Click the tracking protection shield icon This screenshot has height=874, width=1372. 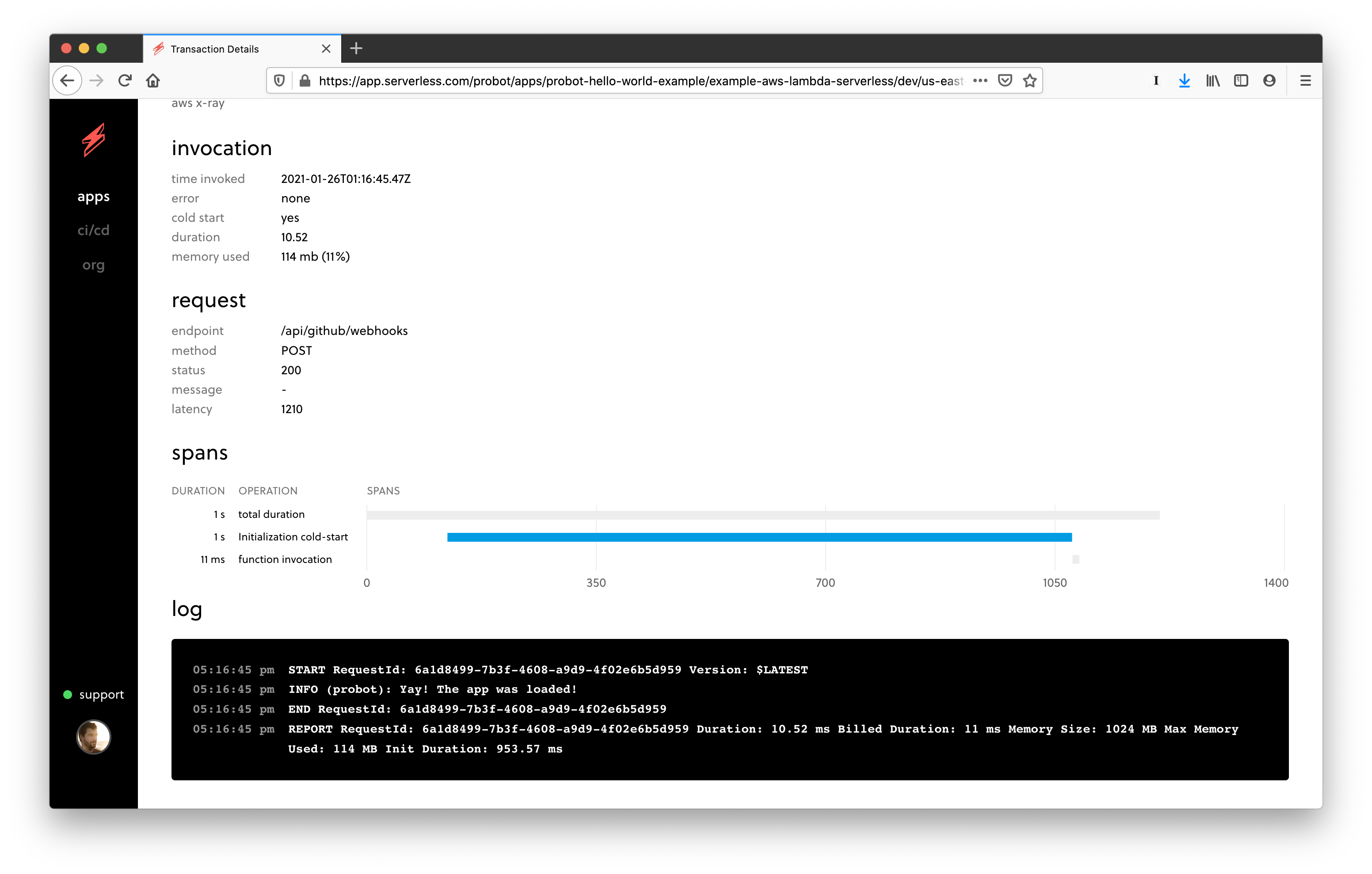click(x=279, y=80)
